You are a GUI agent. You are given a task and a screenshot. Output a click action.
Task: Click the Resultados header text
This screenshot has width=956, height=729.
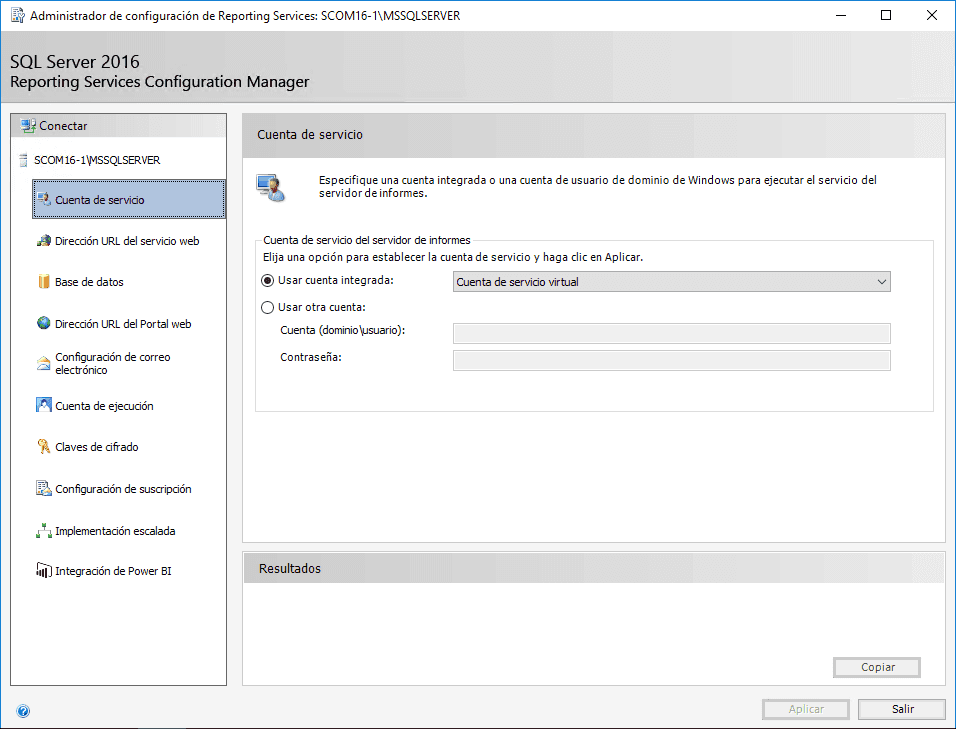pos(290,569)
